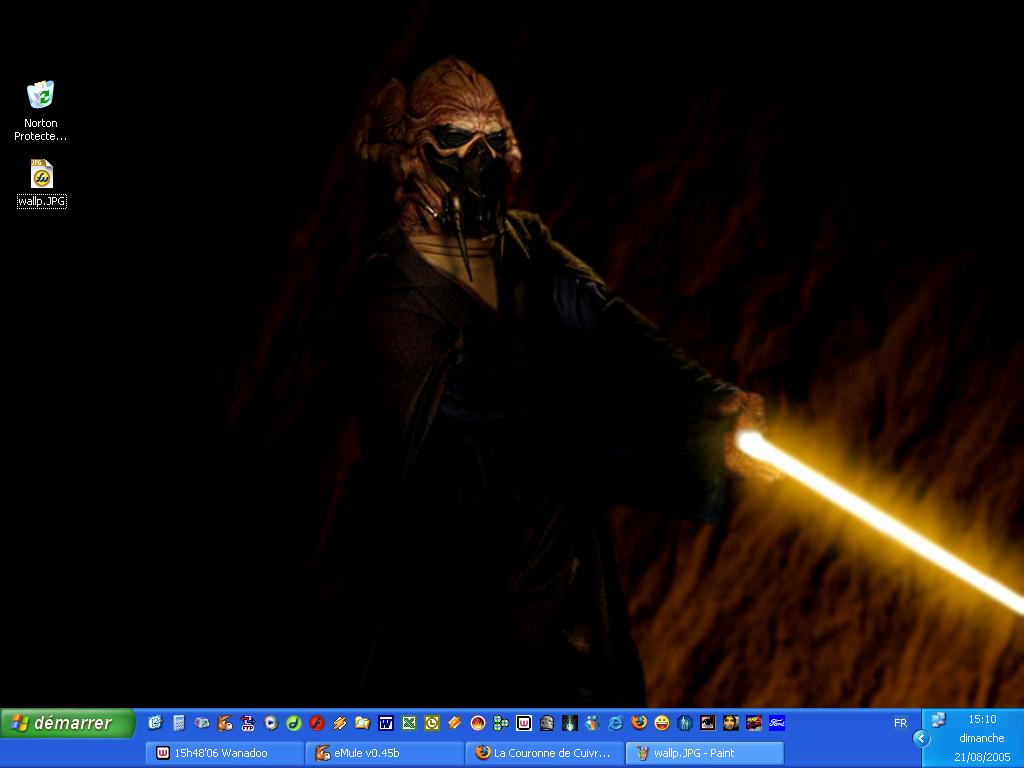Open the démarrer Start menu

tap(67, 723)
